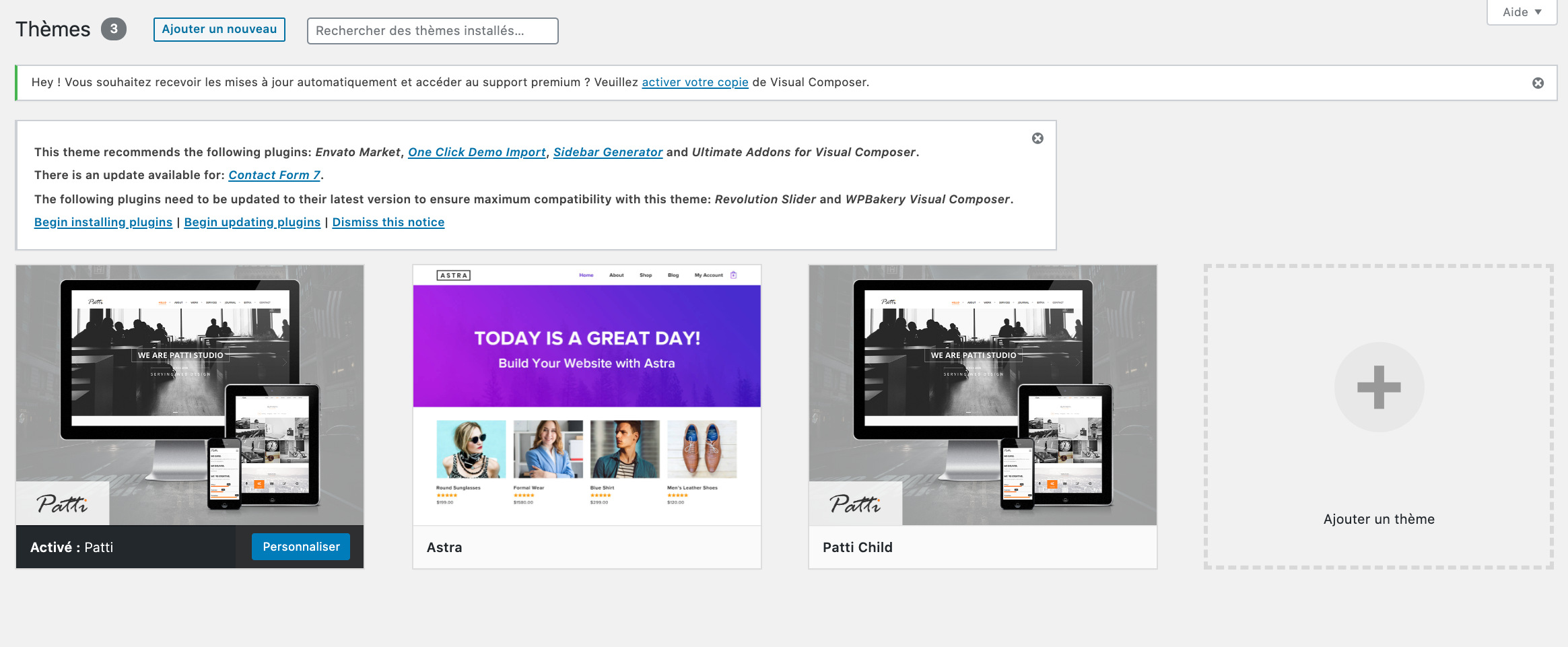Click Dismiss this notice link
Image resolution: width=1568 pixels, height=647 pixels.
click(x=388, y=222)
